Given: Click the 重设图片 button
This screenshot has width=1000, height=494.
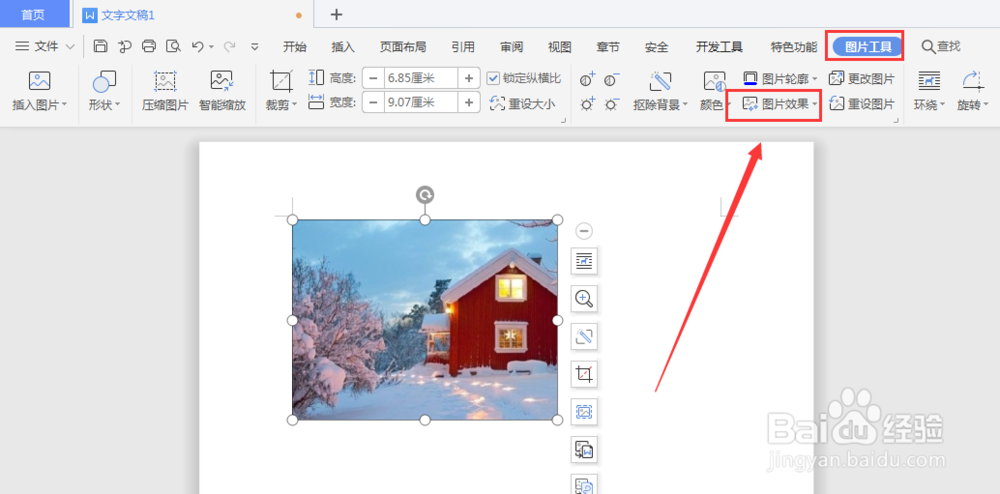Looking at the screenshot, I should [x=862, y=103].
